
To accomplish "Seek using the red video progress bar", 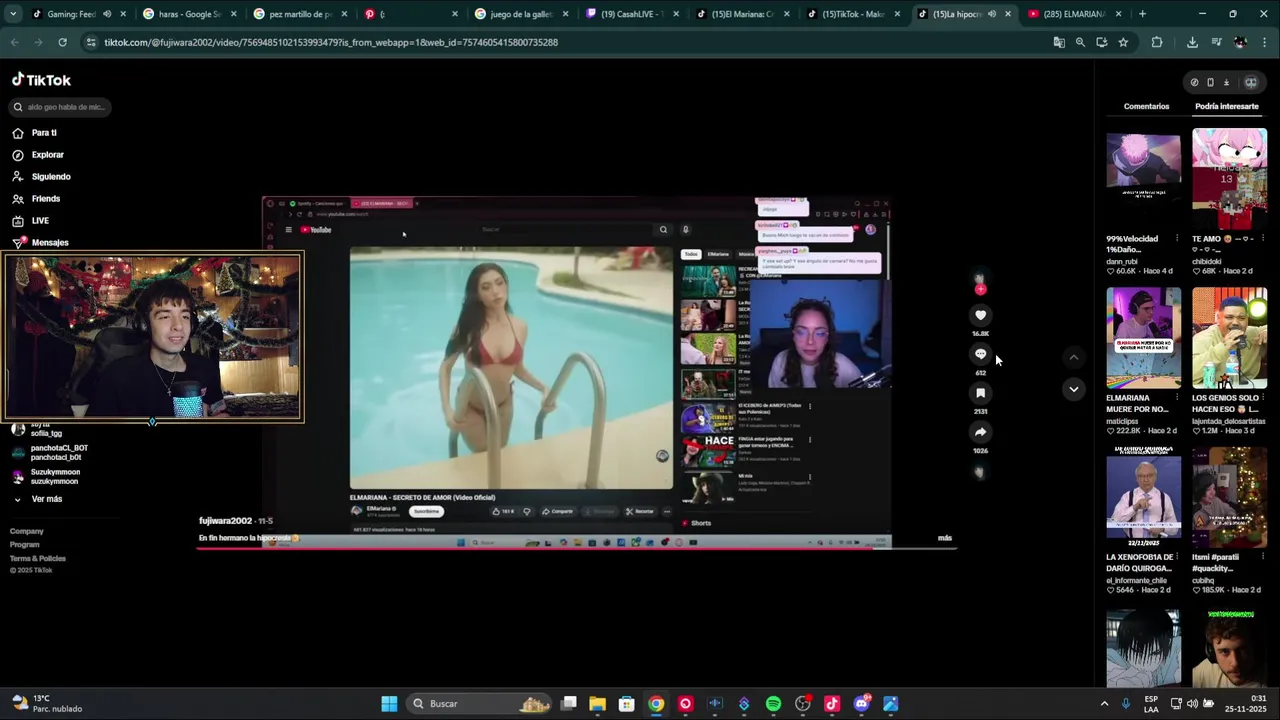I will pos(576,549).
